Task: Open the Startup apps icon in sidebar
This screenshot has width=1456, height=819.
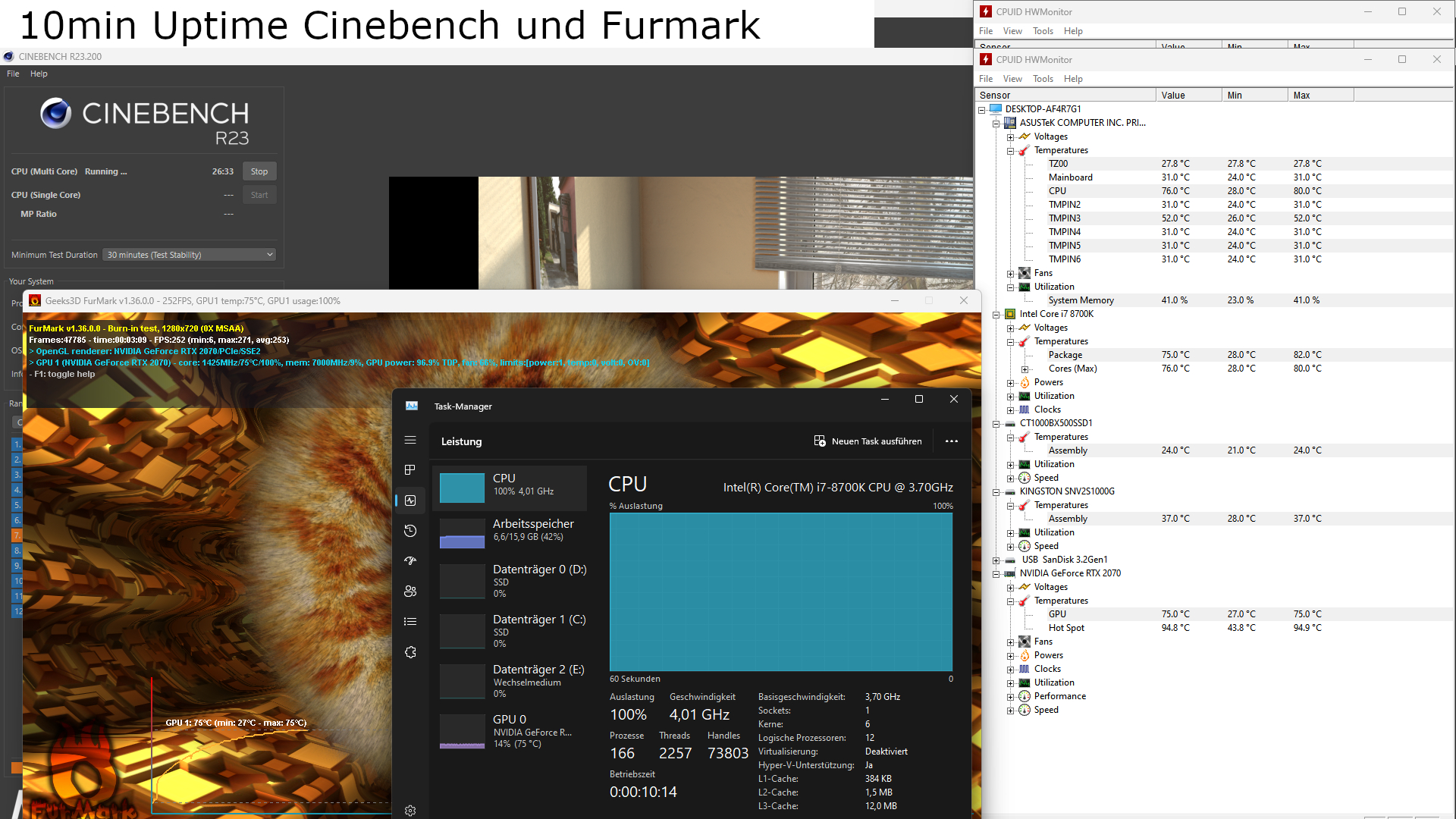Action: pos(410,561)
